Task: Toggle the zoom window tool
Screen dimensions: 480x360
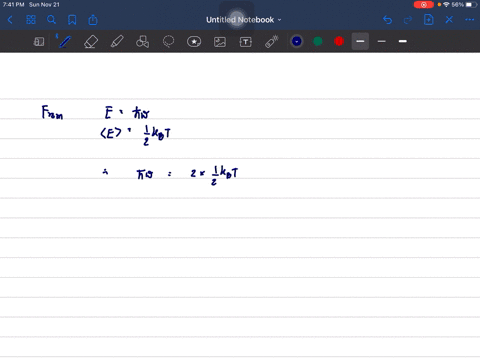Action: pyautogui.click(x=39, y=42)
